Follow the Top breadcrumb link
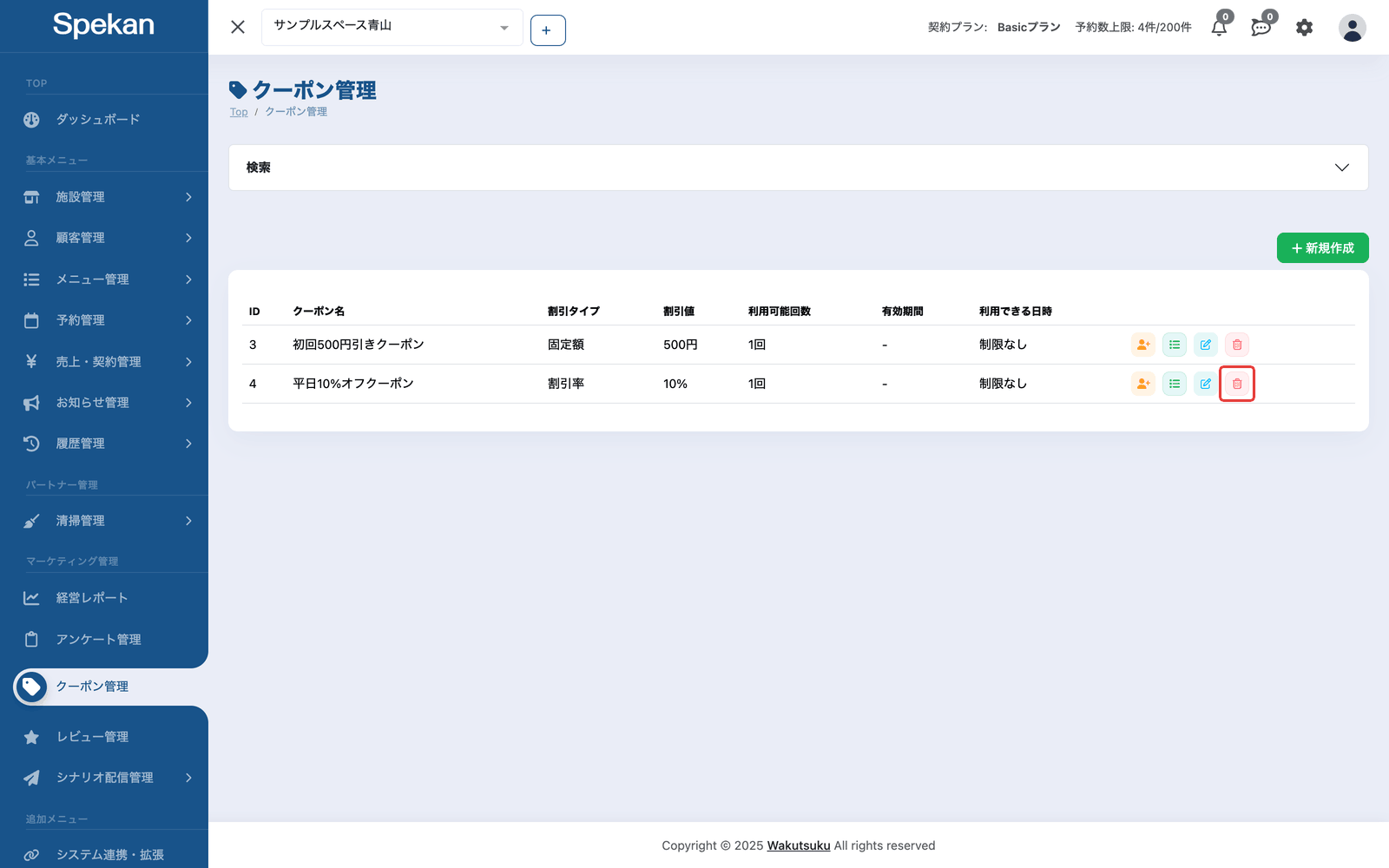Viewport: 1389px width, 868px height. pyautogui.click(x=239, y=112)
